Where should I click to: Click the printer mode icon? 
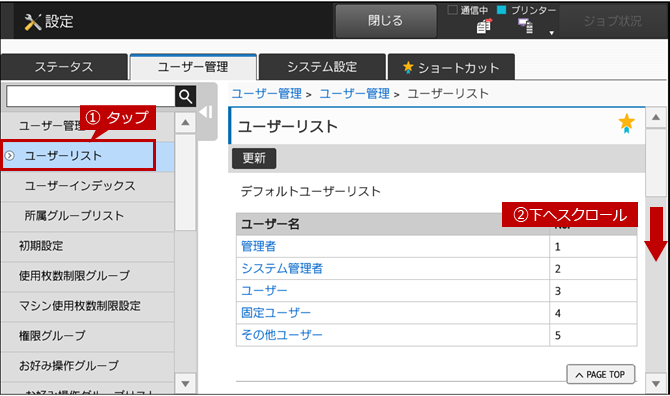click(x=526, y=26)
